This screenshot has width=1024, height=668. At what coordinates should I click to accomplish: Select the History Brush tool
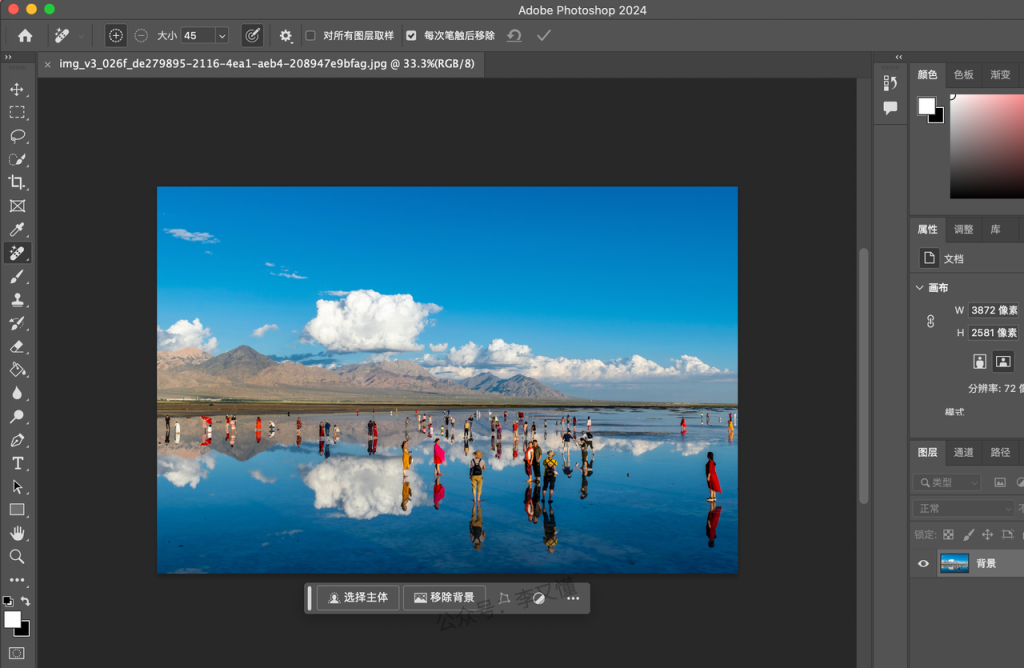pos(17,323)
